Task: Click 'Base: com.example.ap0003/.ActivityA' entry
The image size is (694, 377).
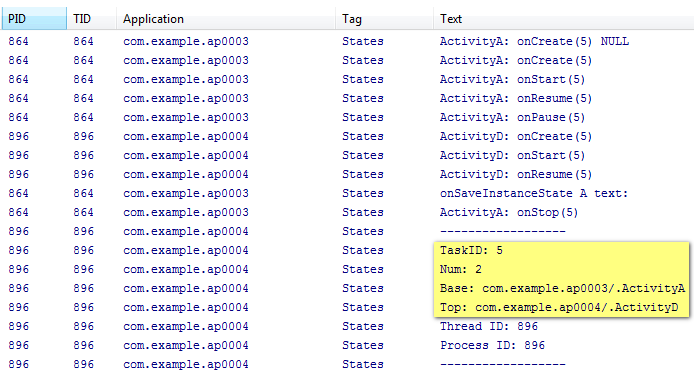Action: 562,289
